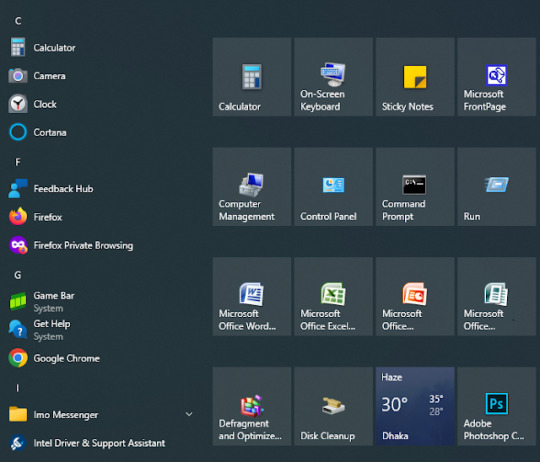540x462 pixels.
Task: Launch Disk Cleanup tile
Action: tap(333, 406)
